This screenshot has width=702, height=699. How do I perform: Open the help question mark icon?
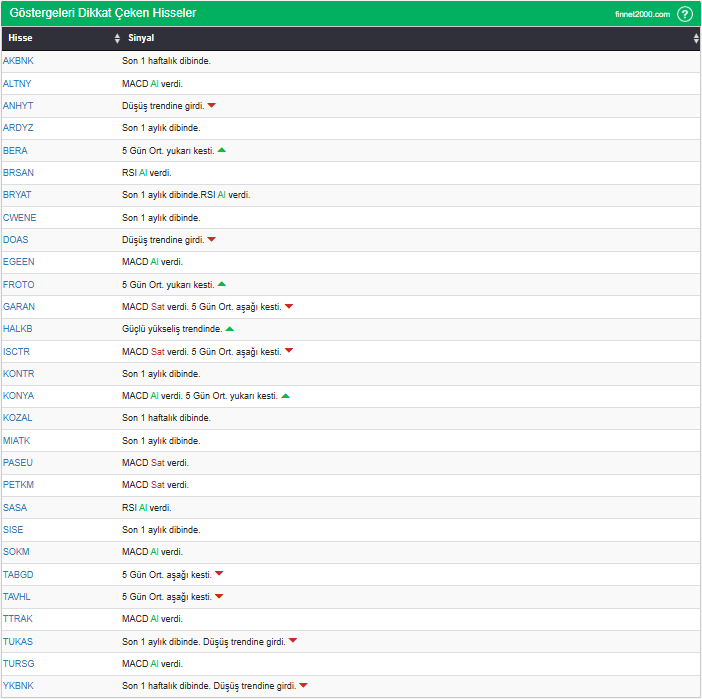685,14
